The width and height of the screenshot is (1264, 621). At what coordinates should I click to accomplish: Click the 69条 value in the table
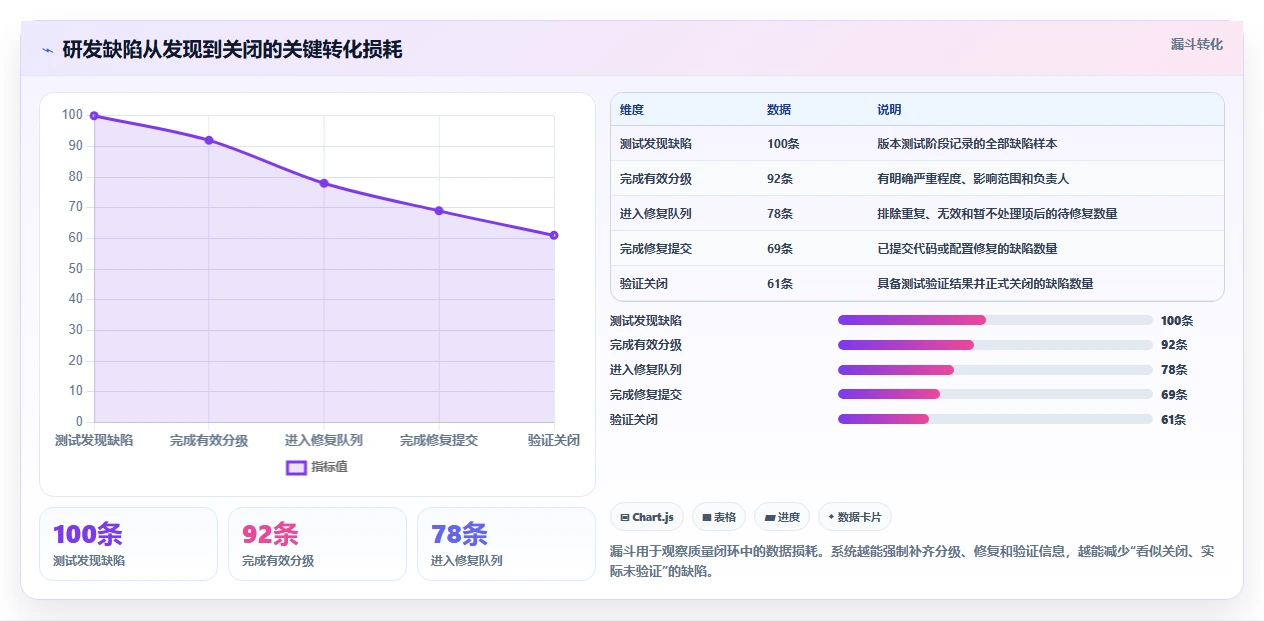(780, 248)
